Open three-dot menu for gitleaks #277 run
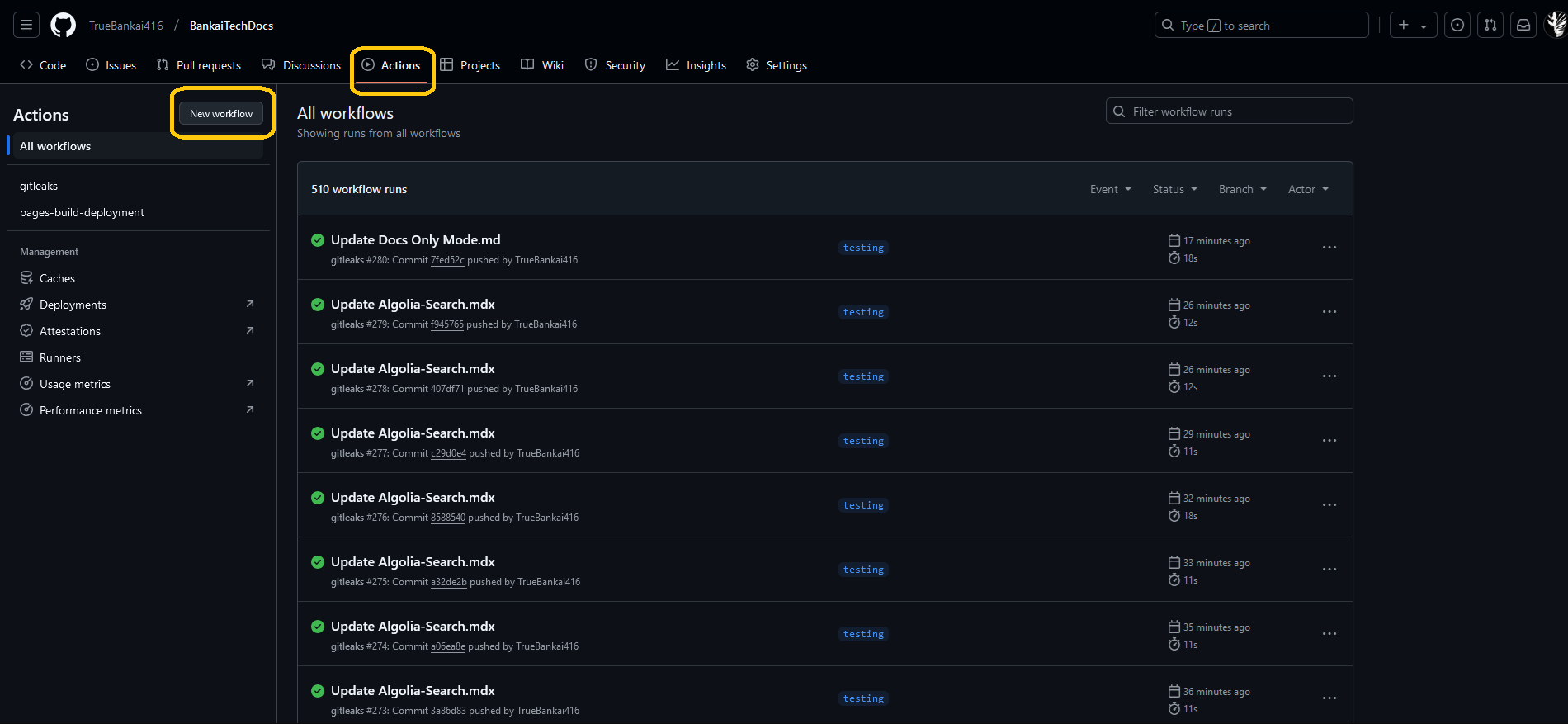 click(1329, 441)
